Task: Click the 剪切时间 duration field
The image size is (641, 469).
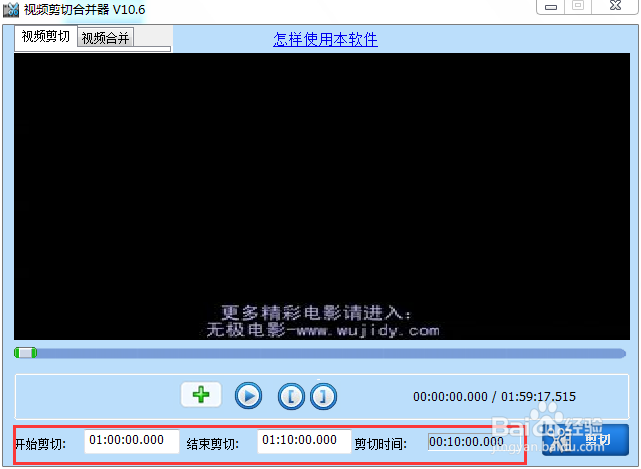Action: point(466,442)
